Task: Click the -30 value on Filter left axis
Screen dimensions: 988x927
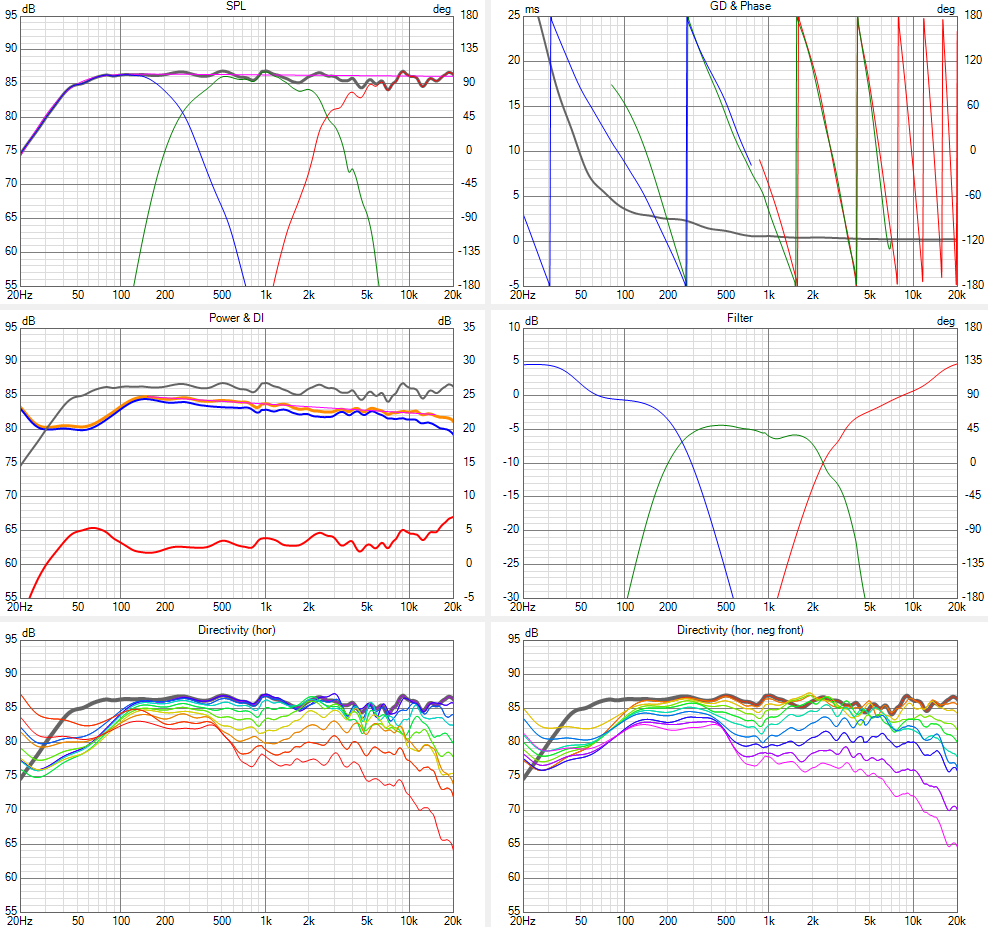Action: tap(511, 597)
